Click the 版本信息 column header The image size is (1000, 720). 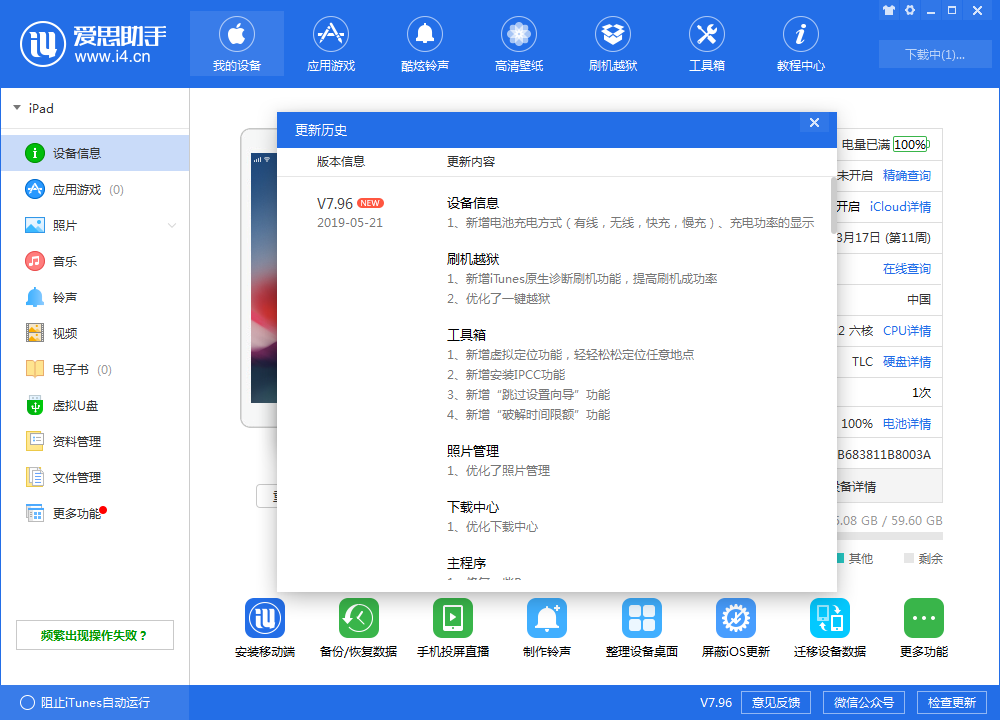pyautogui.click(x=341, y=161)
